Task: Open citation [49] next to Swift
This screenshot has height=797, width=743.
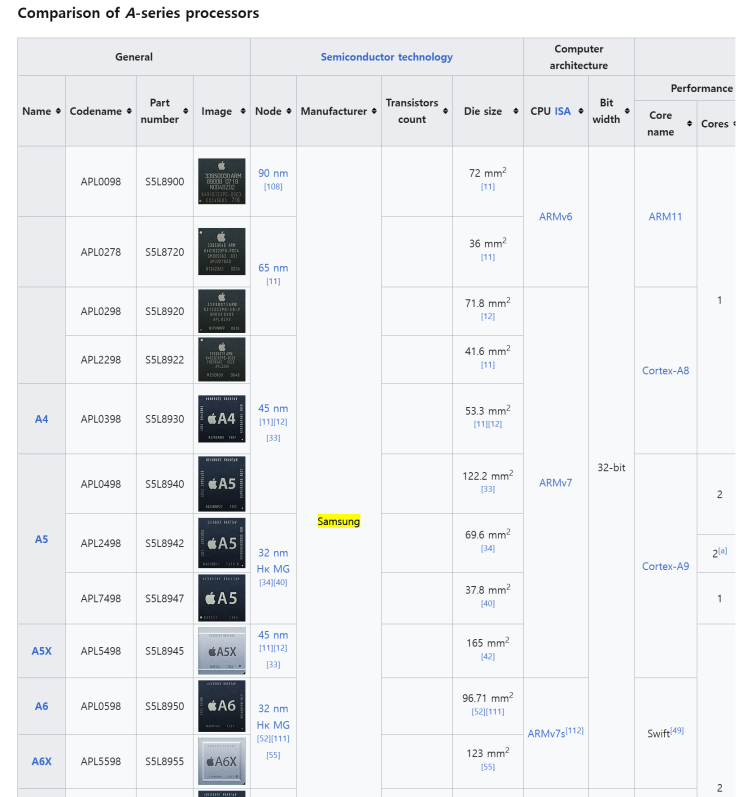Action: point(677,730)
